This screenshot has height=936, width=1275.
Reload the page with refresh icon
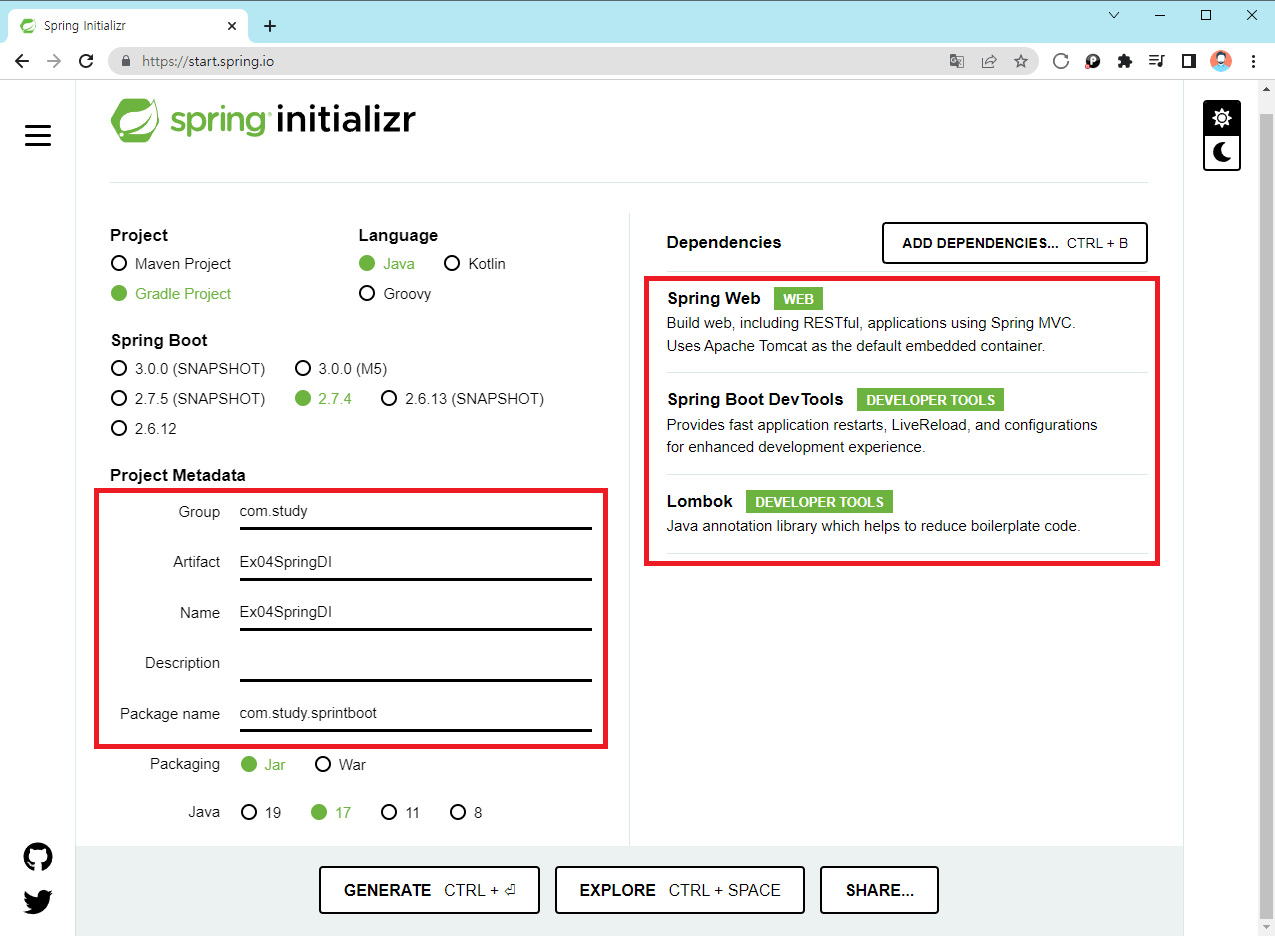[x=86, y=61]
